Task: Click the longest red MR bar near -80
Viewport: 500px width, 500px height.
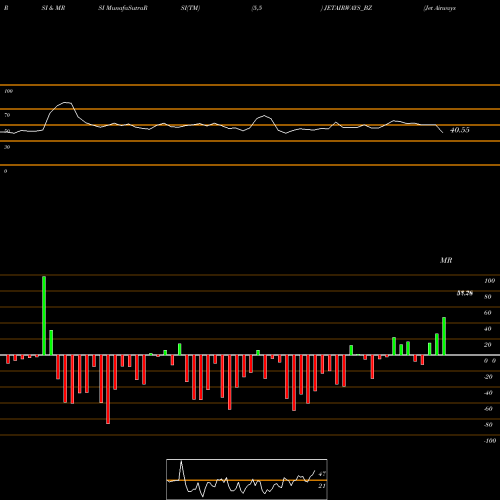Action: (x=108, y=389)
